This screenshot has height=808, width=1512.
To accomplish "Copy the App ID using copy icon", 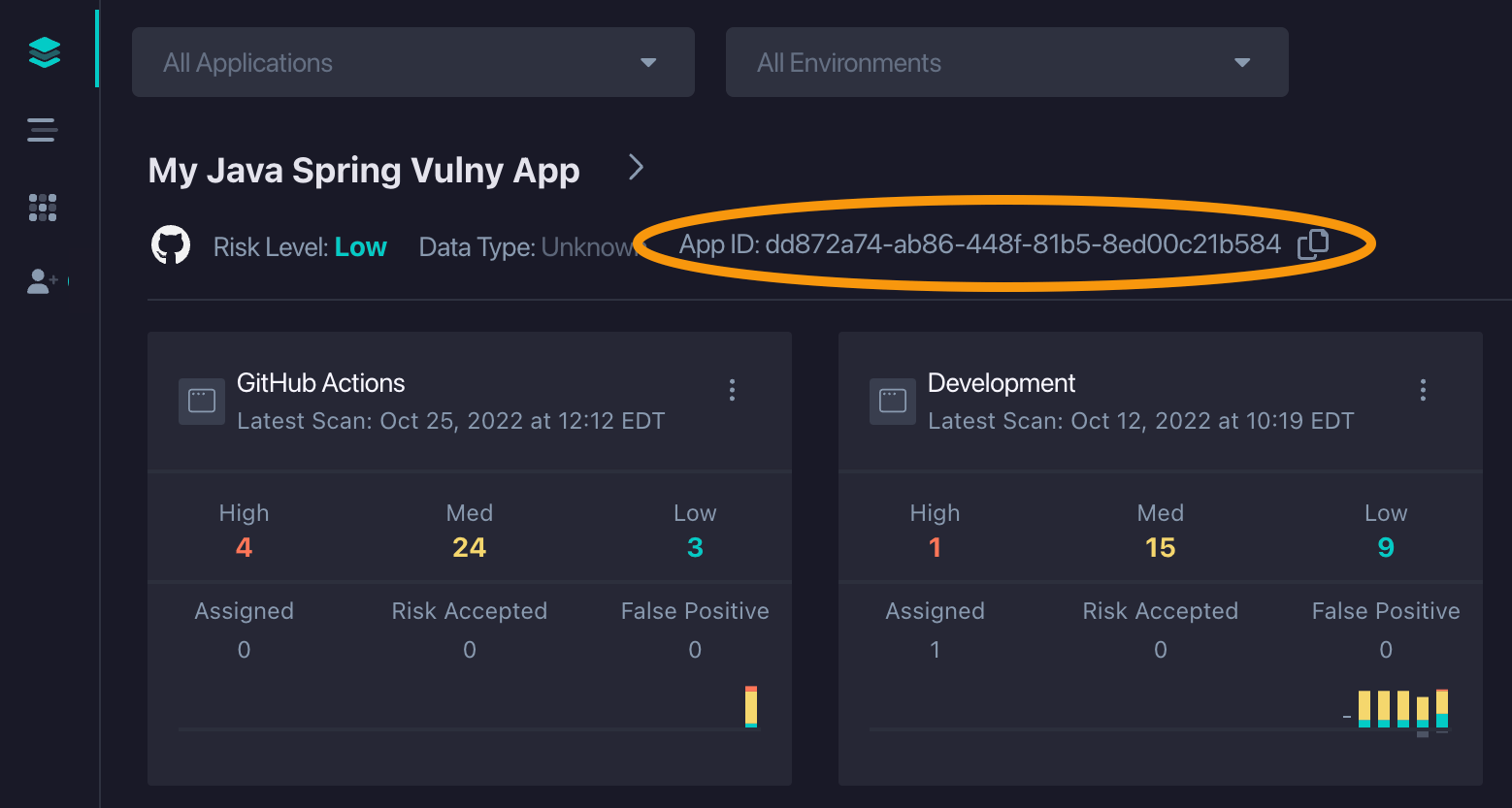I will [x=1314, y=243].
